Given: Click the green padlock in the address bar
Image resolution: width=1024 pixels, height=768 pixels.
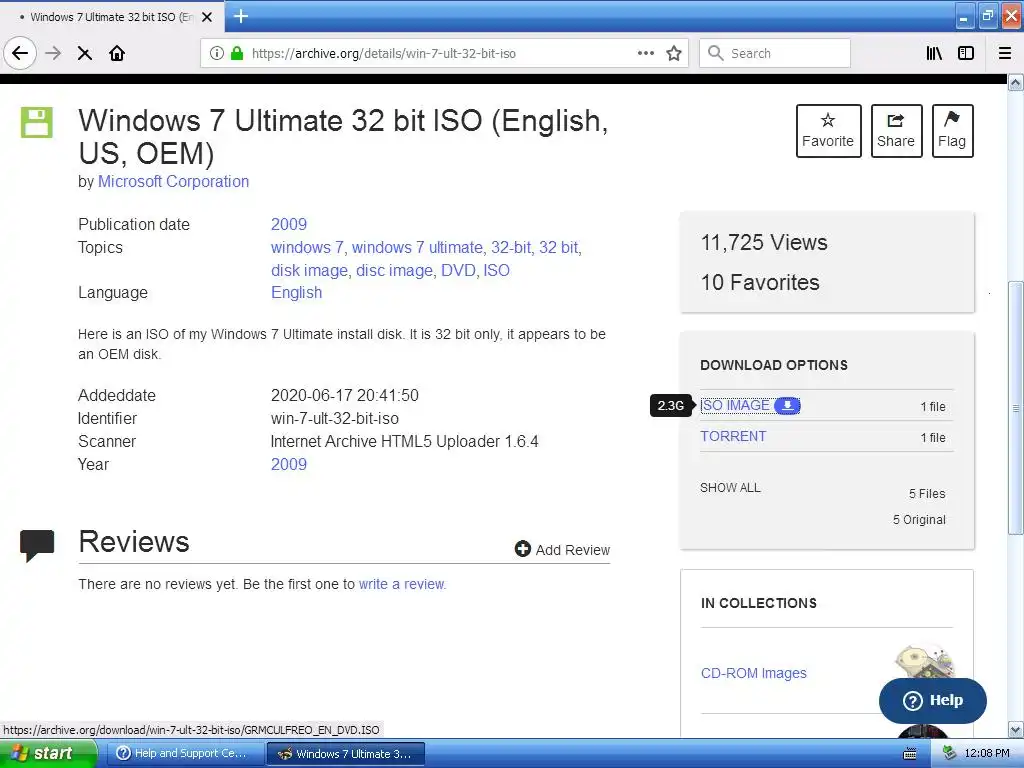Looking at the screenshot, I should 237,53.
